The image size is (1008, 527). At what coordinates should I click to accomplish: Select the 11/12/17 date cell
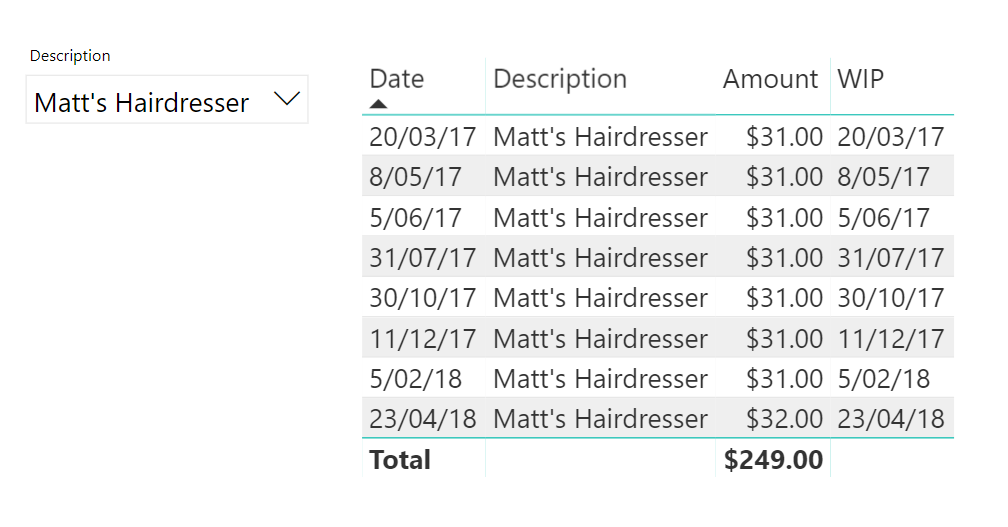[422, 338]
